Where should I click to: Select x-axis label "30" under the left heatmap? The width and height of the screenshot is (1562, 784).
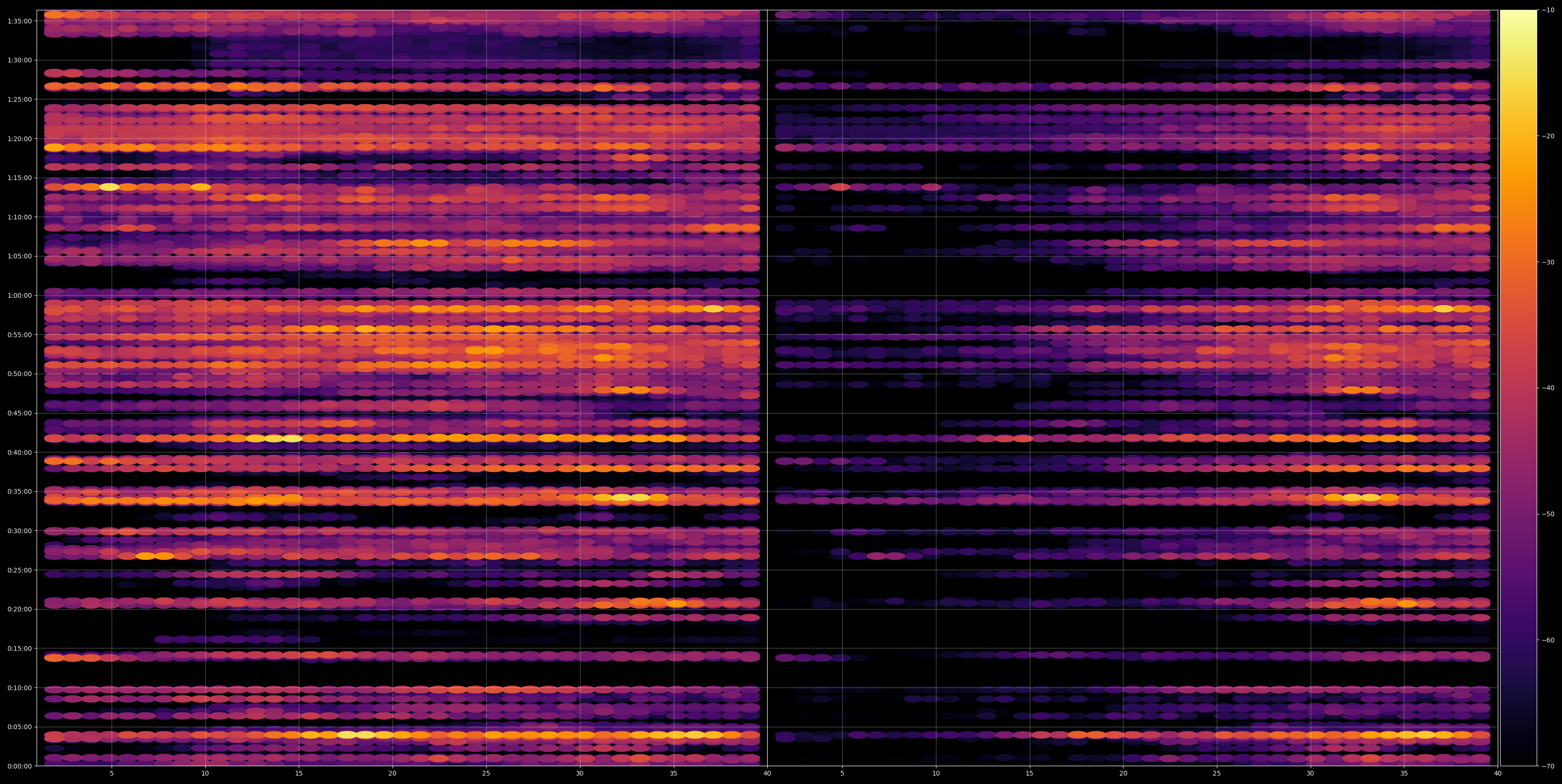[x=580, y=774]
